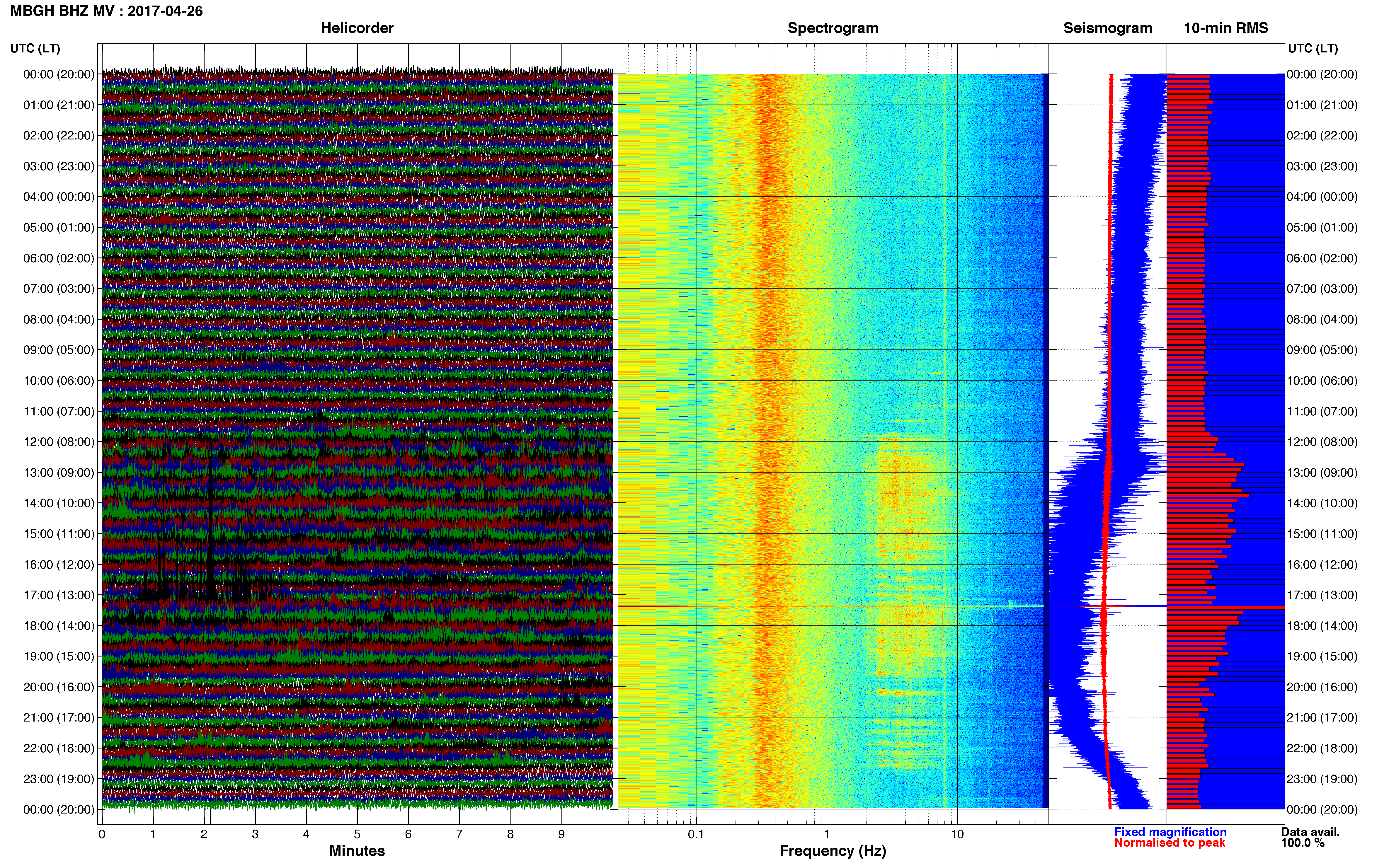Click the left '14:00 (10:00)' time label
Screen dimensions: 1389x868
[x=59, y=504]
